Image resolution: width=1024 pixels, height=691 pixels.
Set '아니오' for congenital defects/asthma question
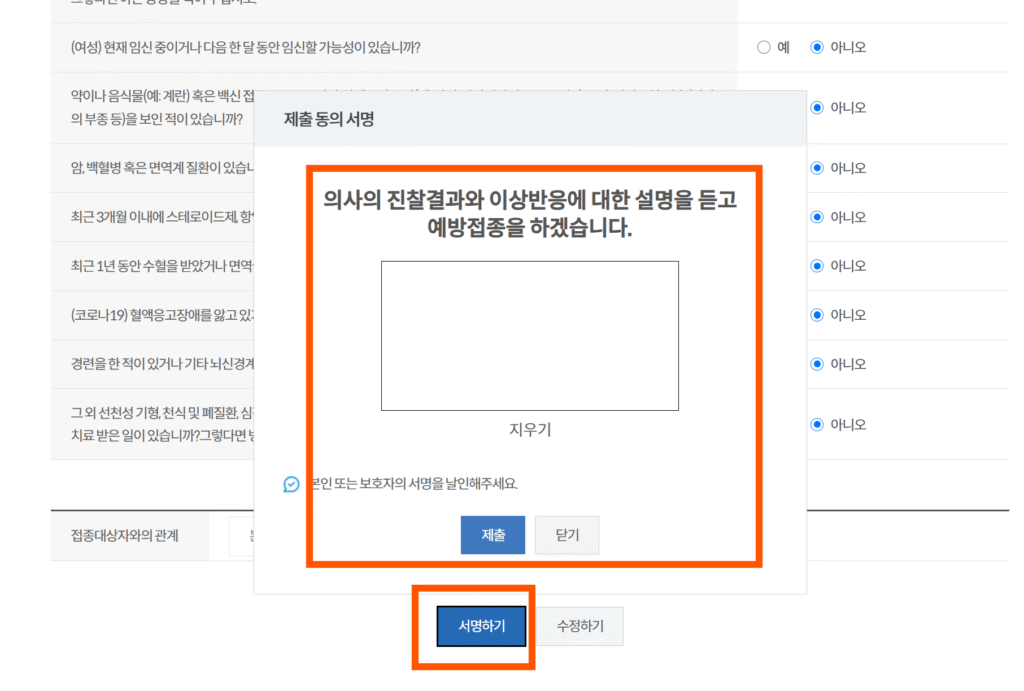click(817, 424)
